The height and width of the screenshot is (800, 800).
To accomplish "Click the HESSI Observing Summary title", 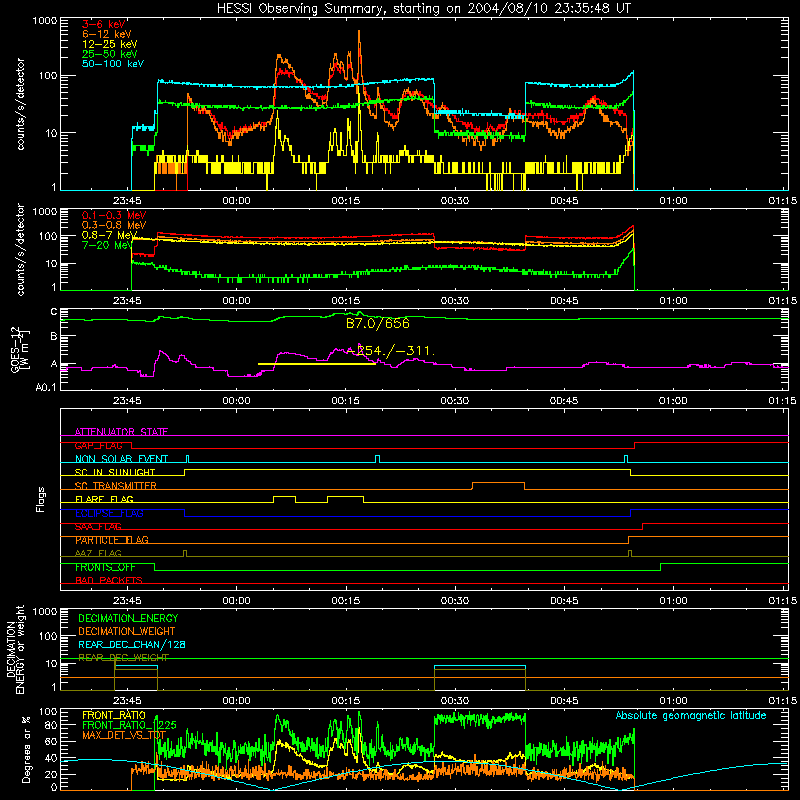I will click(x=424, y=9).
